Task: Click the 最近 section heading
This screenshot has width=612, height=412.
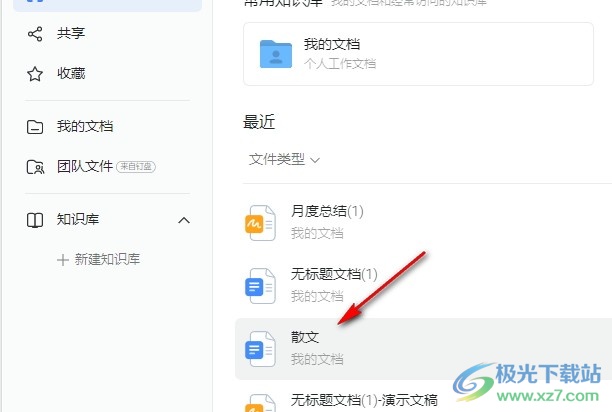Action: click(x=259, y=122)
